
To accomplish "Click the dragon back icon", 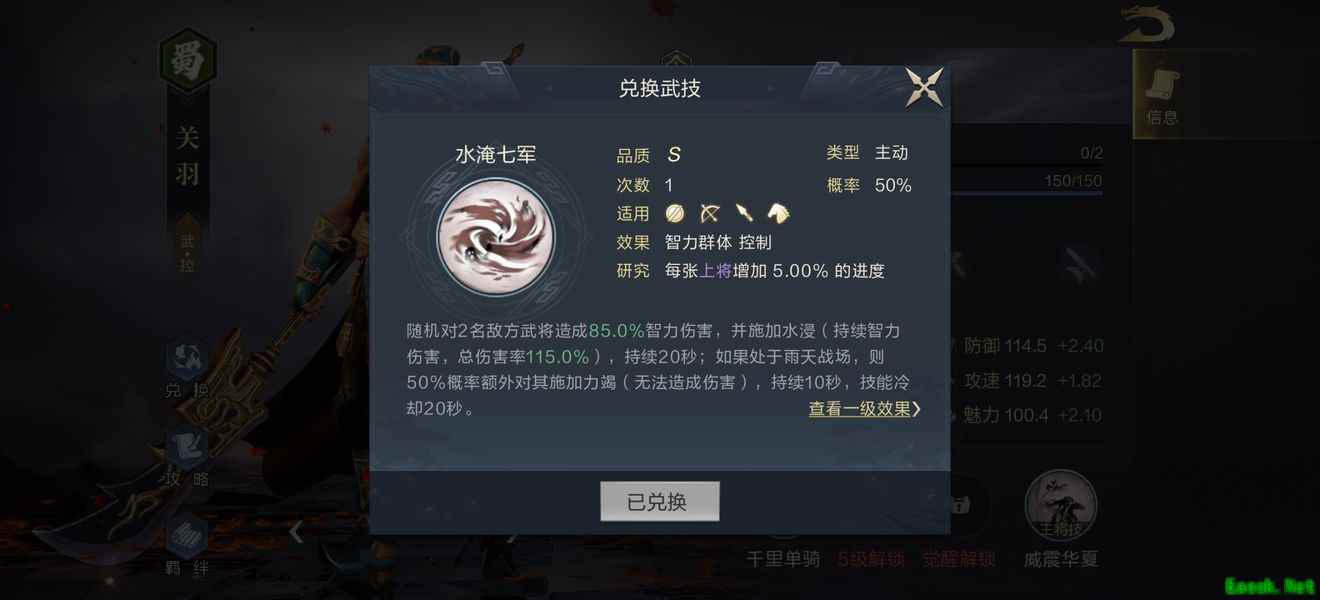I will 1146,23.
